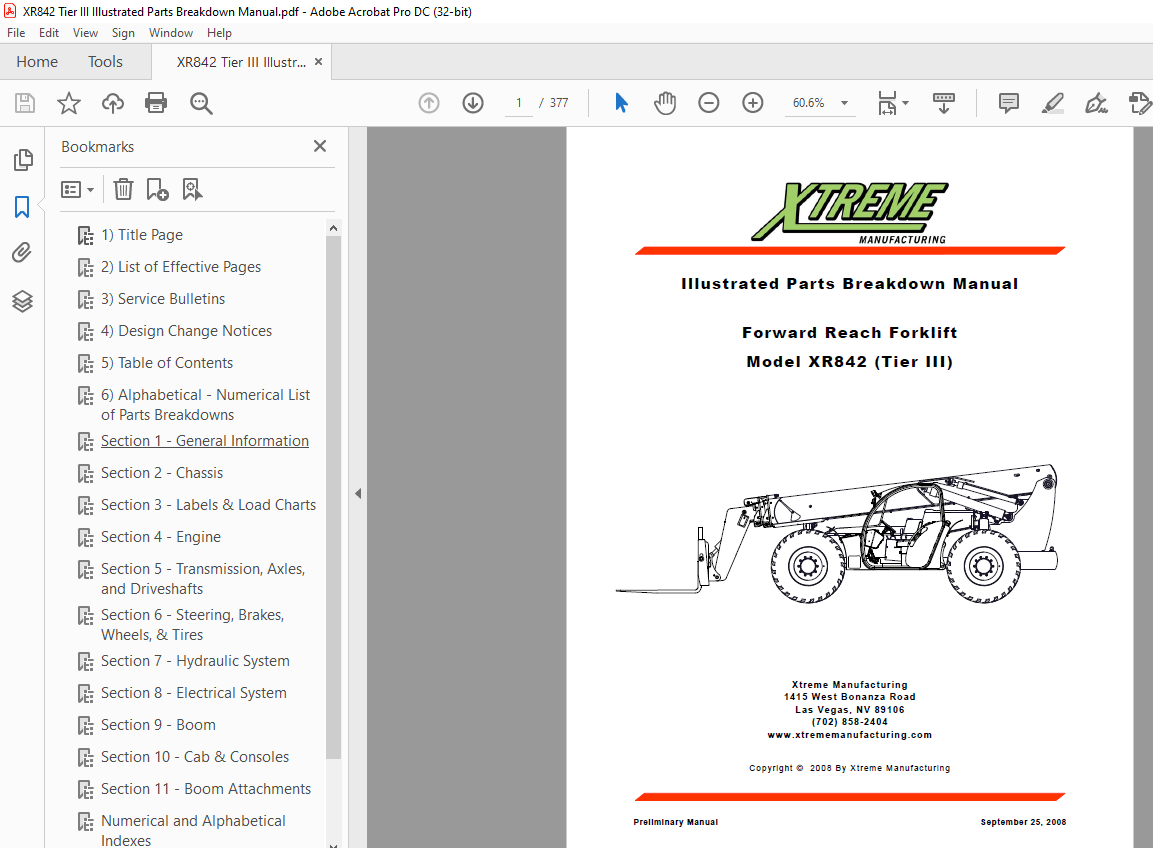This screenshot has width=1153, height=848.
Task: Jump to Section 10 - Cab & Consoles
Action: [x=195, y=757]
